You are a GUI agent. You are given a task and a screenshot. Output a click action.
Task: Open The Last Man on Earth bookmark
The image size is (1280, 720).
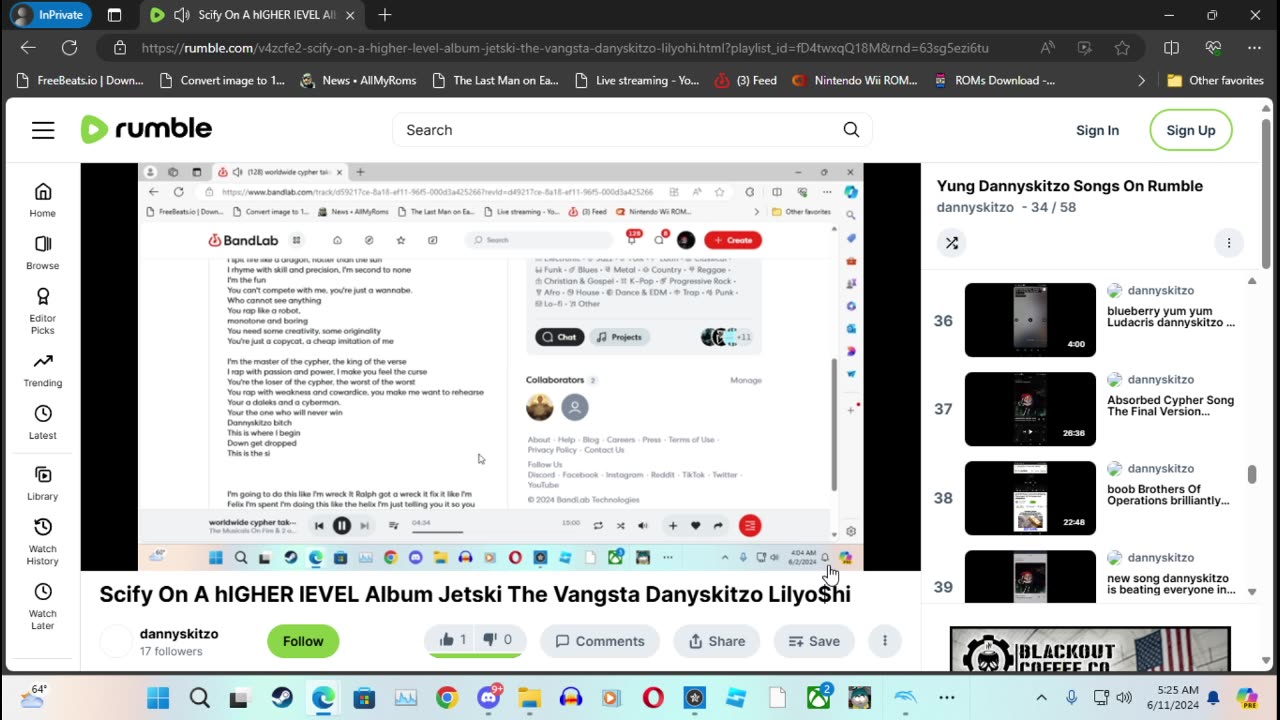495,80
